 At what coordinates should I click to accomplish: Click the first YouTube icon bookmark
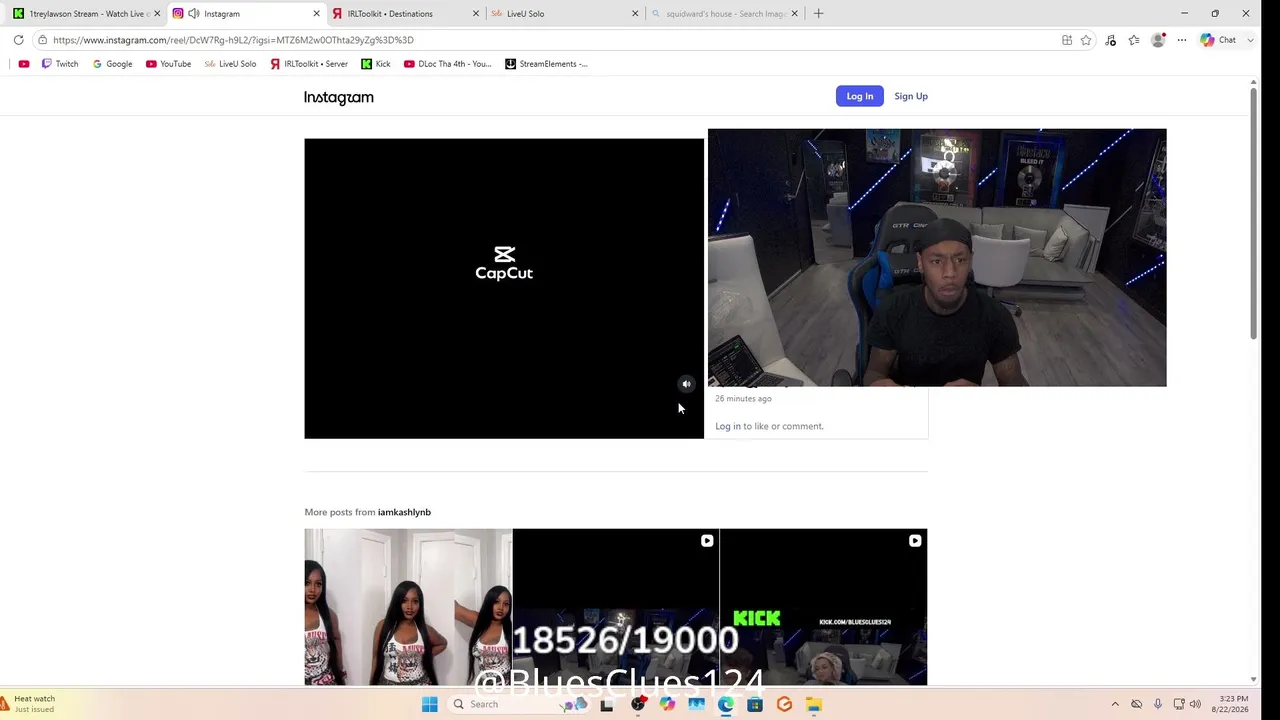click(24, 64)
